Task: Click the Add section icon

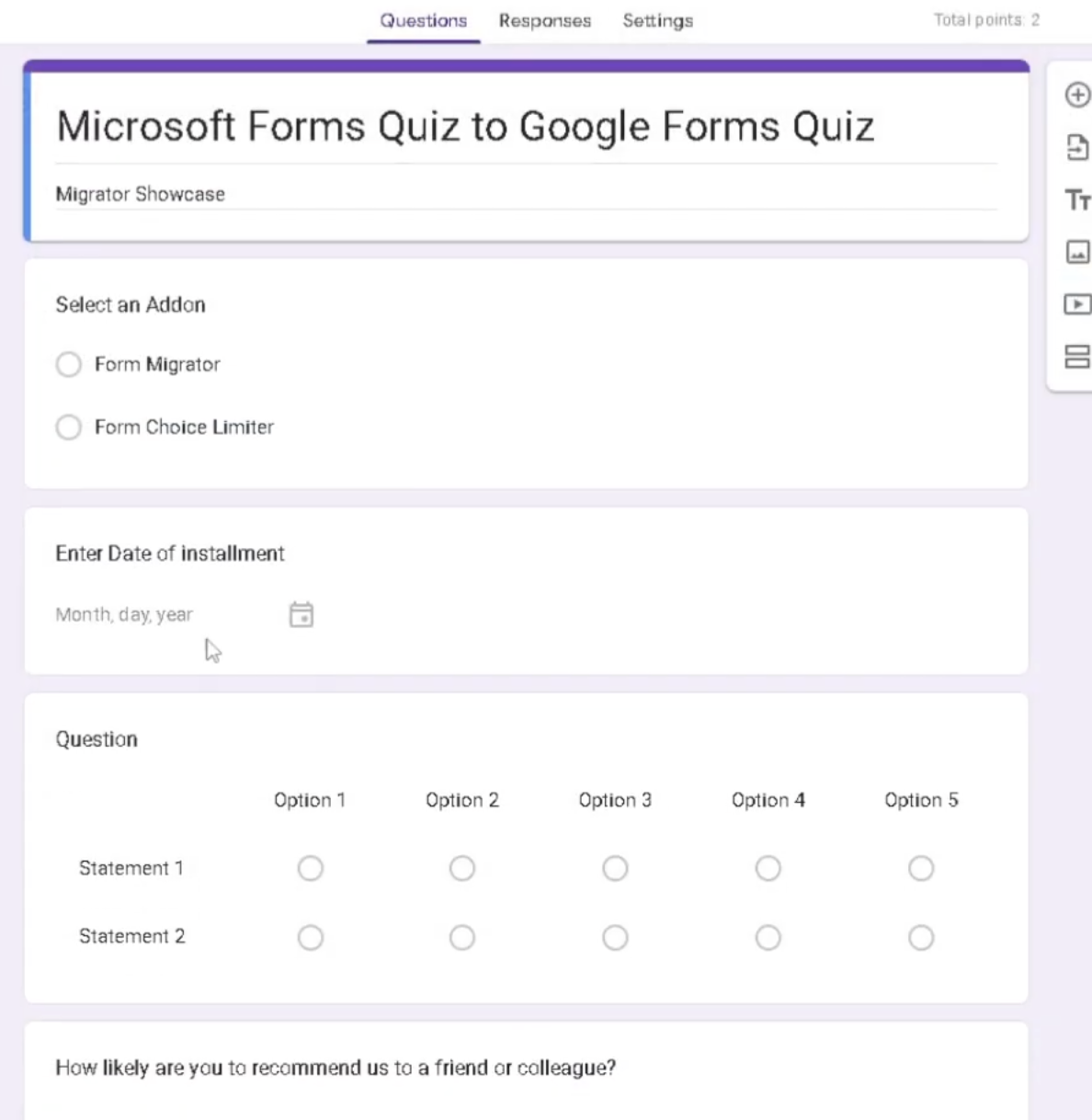Action: [x=1076, y=357]
